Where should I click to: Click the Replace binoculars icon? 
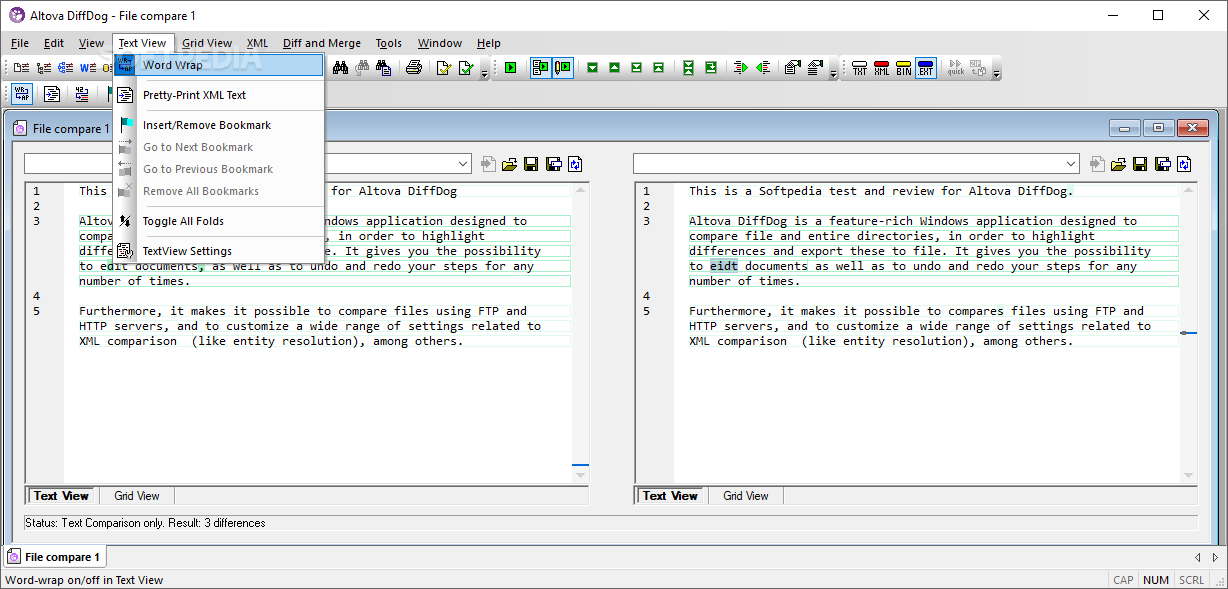(361, 68)
